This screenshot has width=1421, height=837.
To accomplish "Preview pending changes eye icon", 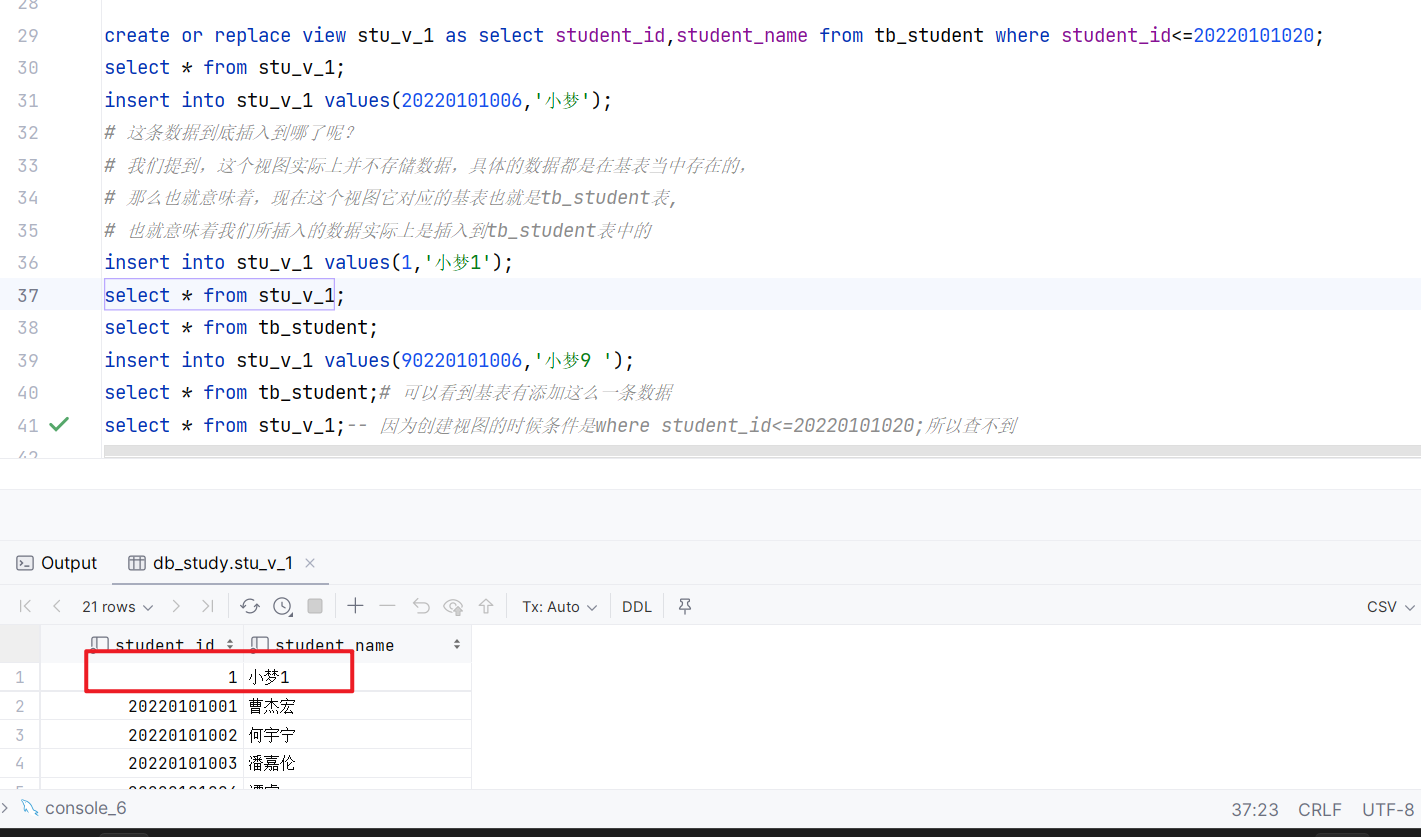I will (453, 606).
